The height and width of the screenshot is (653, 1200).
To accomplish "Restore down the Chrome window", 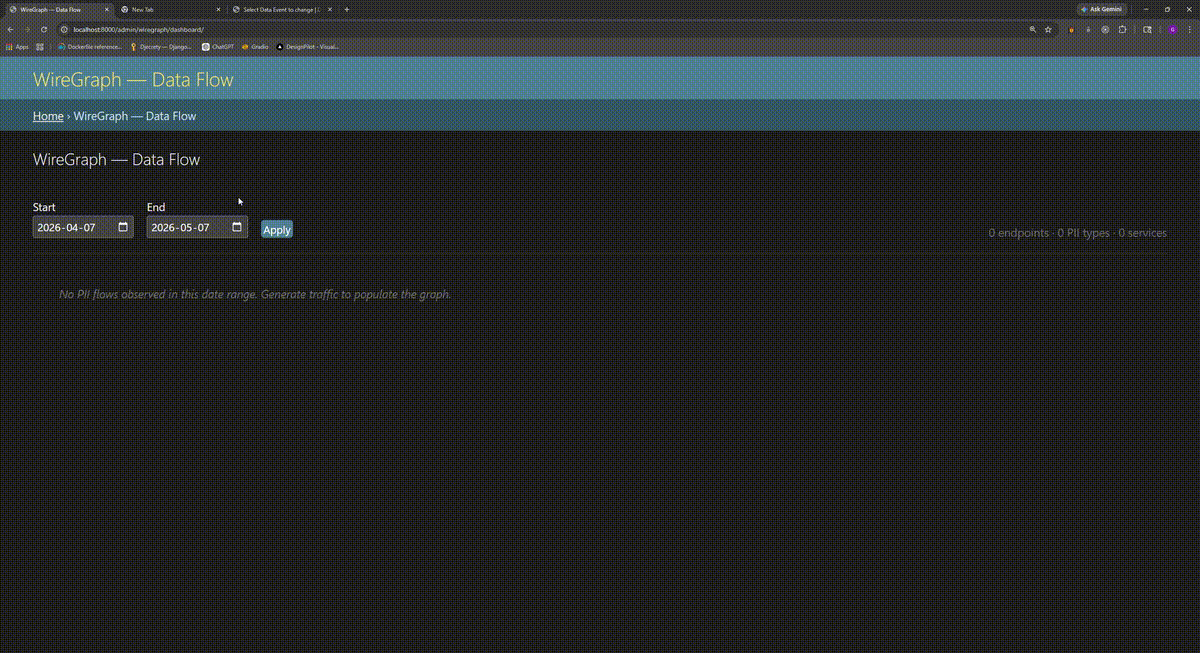I will click(1167, 9).
